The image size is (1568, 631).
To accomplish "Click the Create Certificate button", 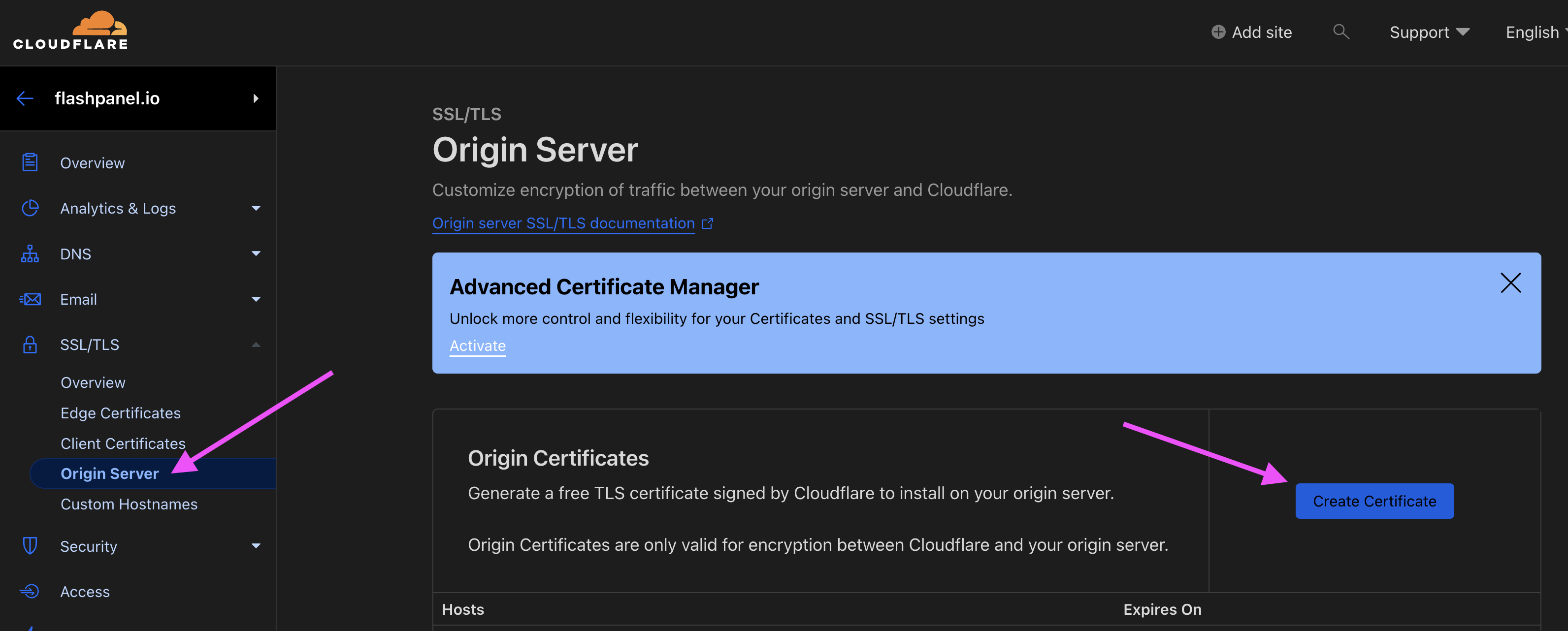I will tap(1374, 501).
